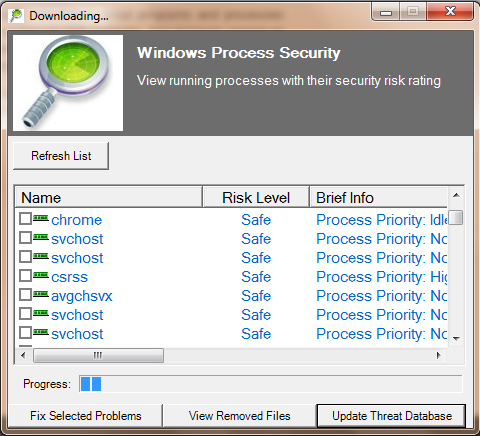Click the green process icon beside csrss

pyautogui.click(x=41, y=275)
